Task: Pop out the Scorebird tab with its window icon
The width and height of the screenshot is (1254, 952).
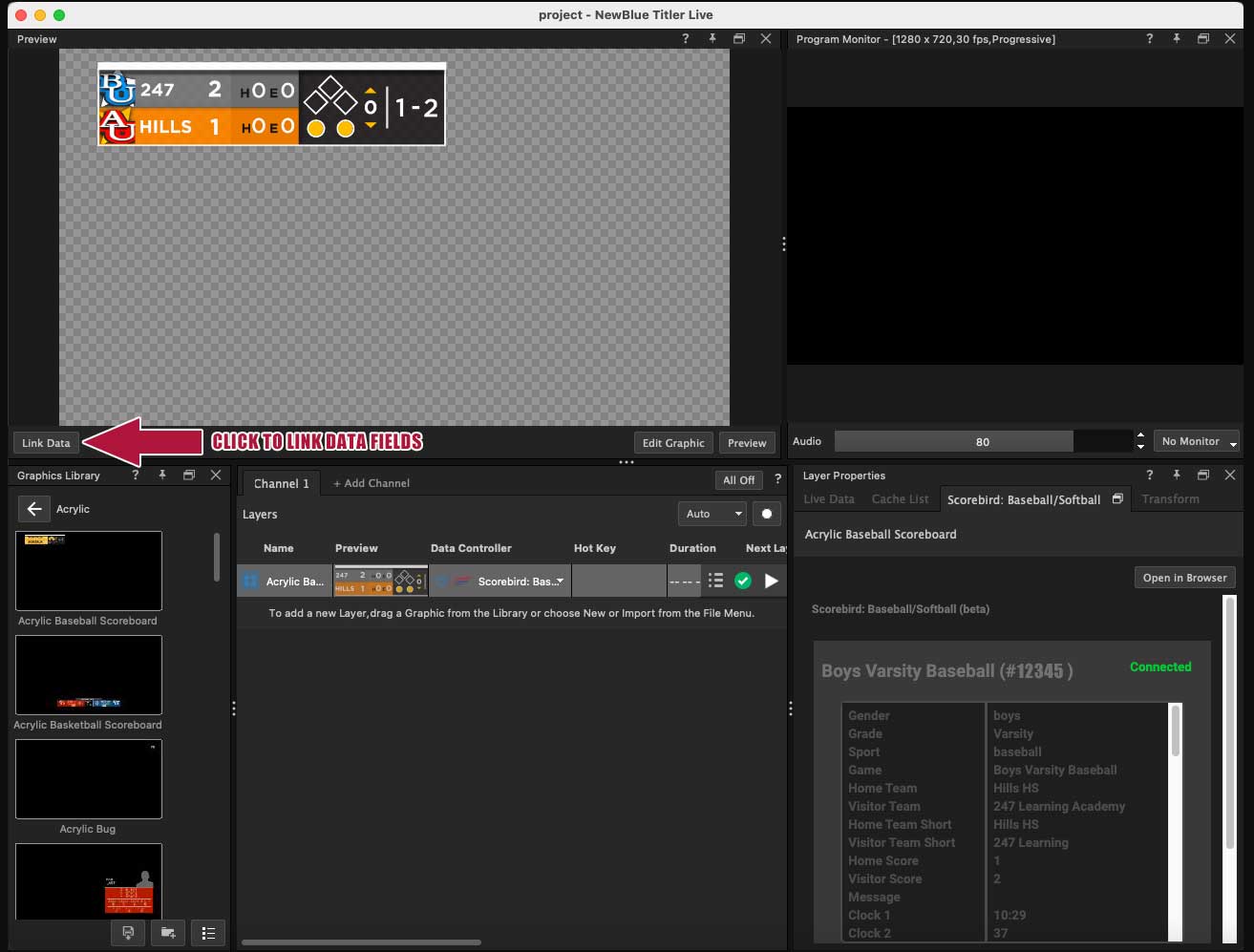Action: [x=1117, y=499]
